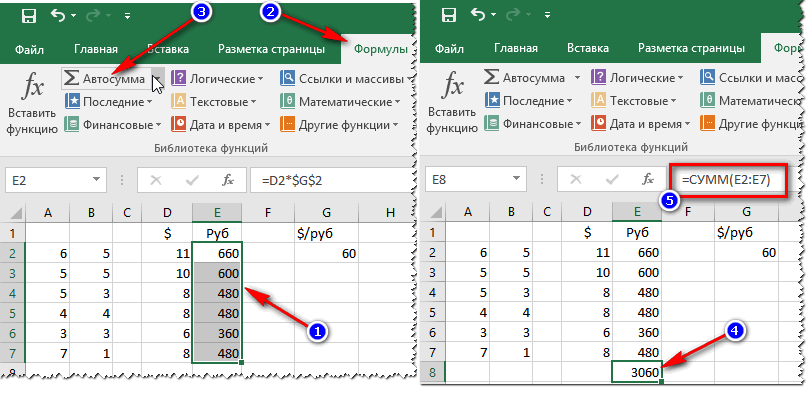Select cell with 3060 in right sheet

[637, 372]
